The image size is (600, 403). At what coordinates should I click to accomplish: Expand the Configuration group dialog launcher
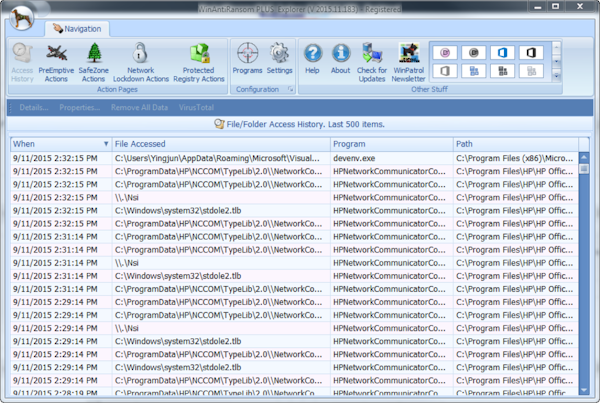(291, 90)
